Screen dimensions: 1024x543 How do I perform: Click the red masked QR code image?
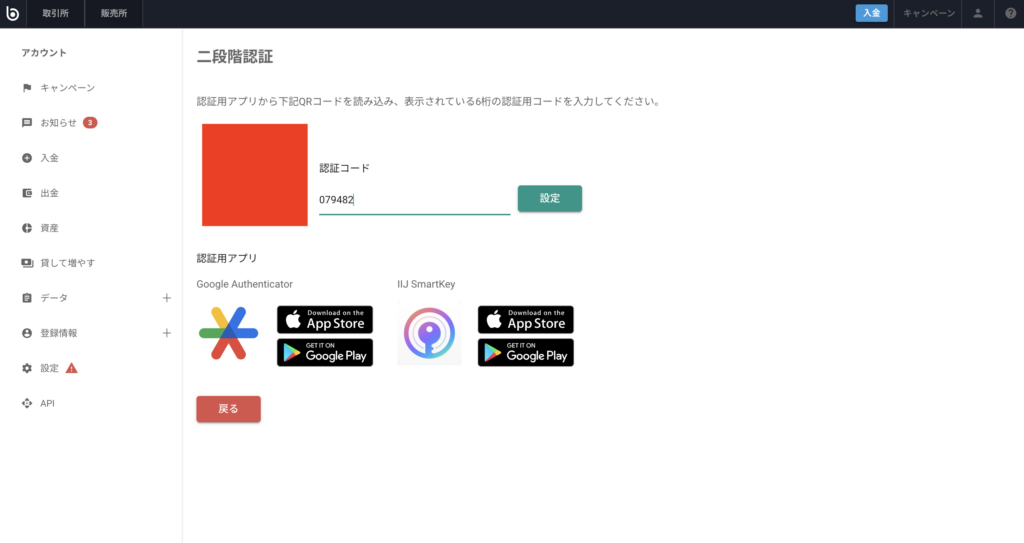[x=255, y=175]
